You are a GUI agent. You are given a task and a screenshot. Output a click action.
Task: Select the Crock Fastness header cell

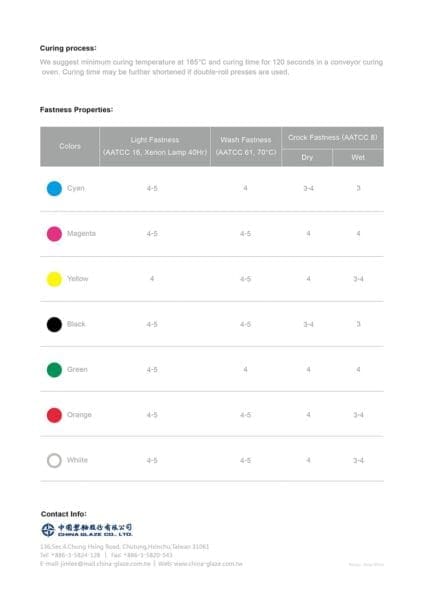click(333, 137)
